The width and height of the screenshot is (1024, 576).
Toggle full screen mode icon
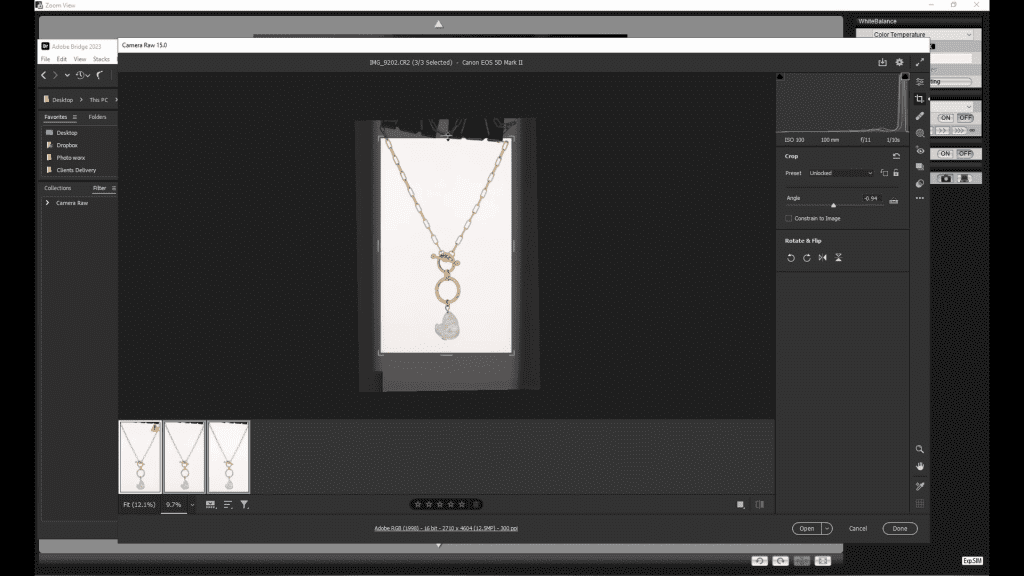(x=920, y=62)
